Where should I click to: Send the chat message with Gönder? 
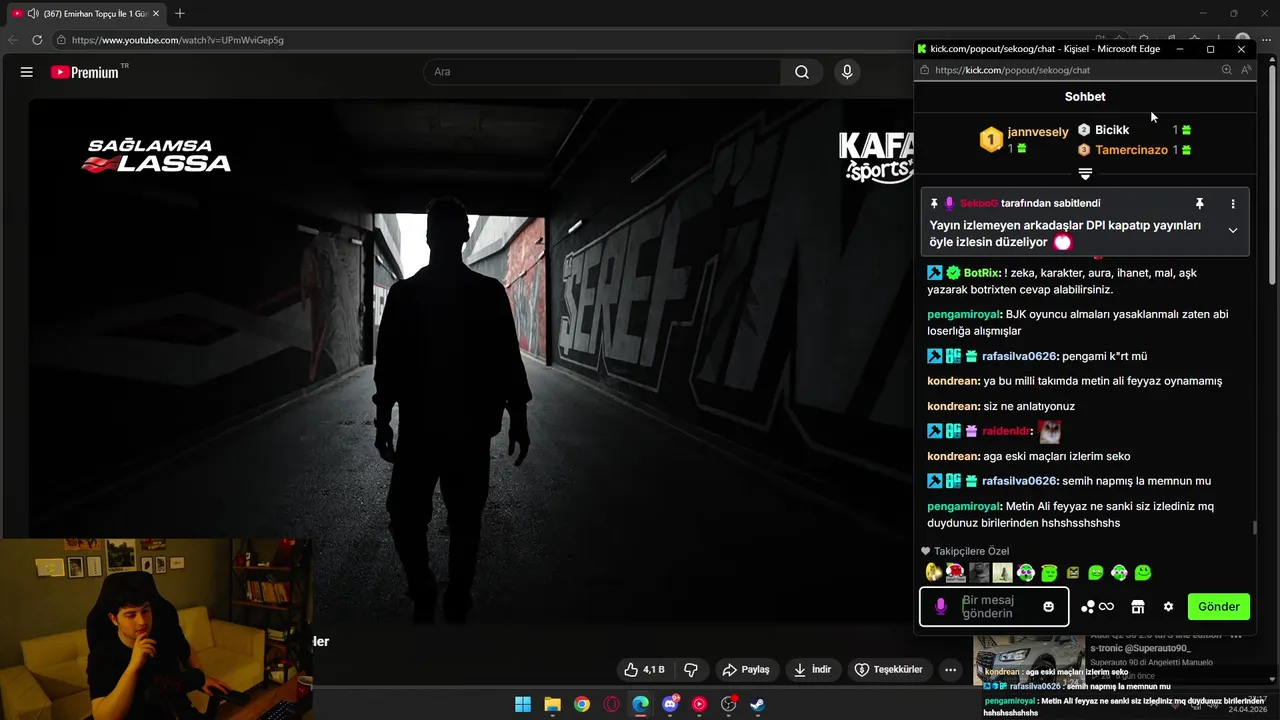pos(1218,606)
